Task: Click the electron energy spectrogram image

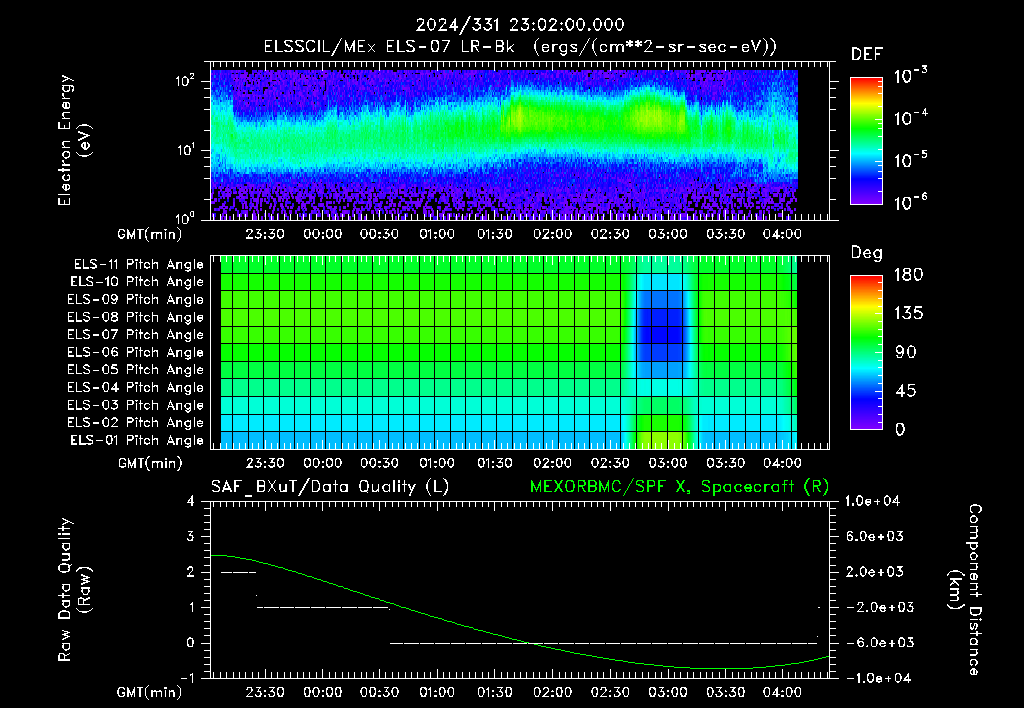Action: [x=504, y=144]
